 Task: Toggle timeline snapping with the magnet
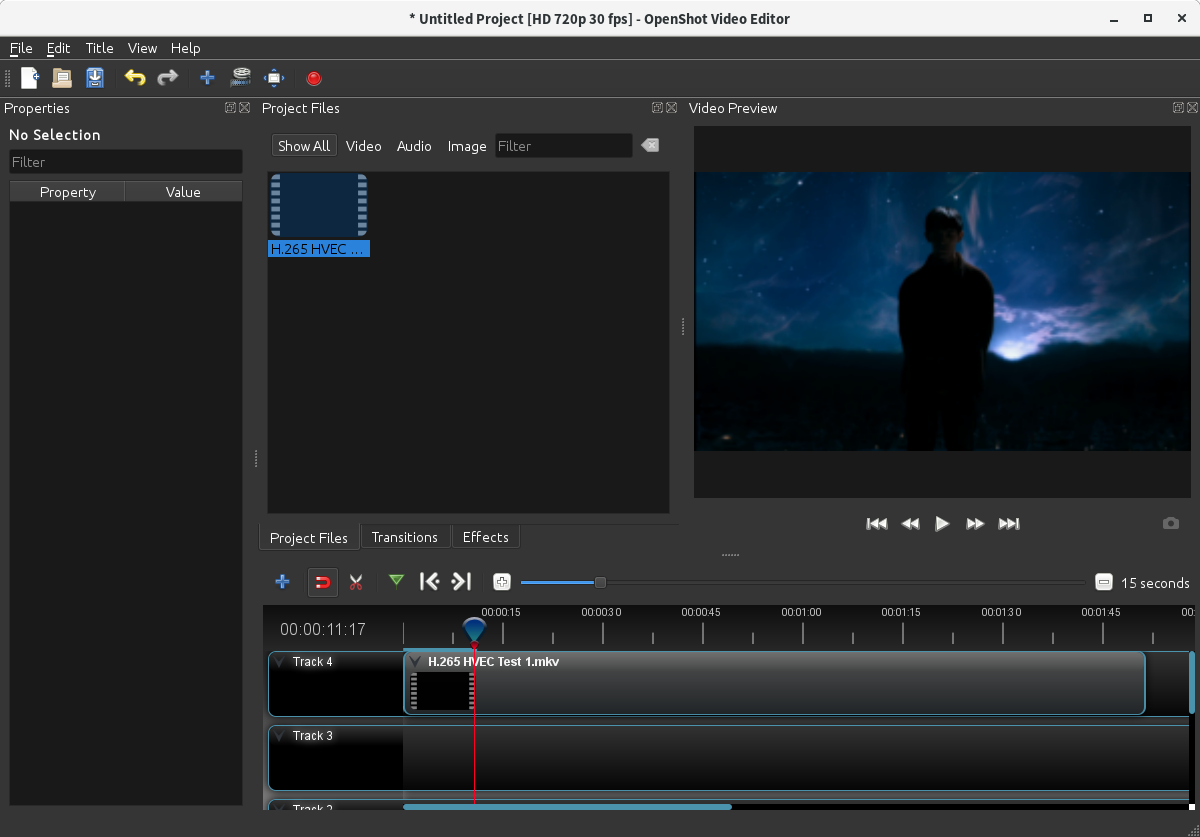pos(322,581)
